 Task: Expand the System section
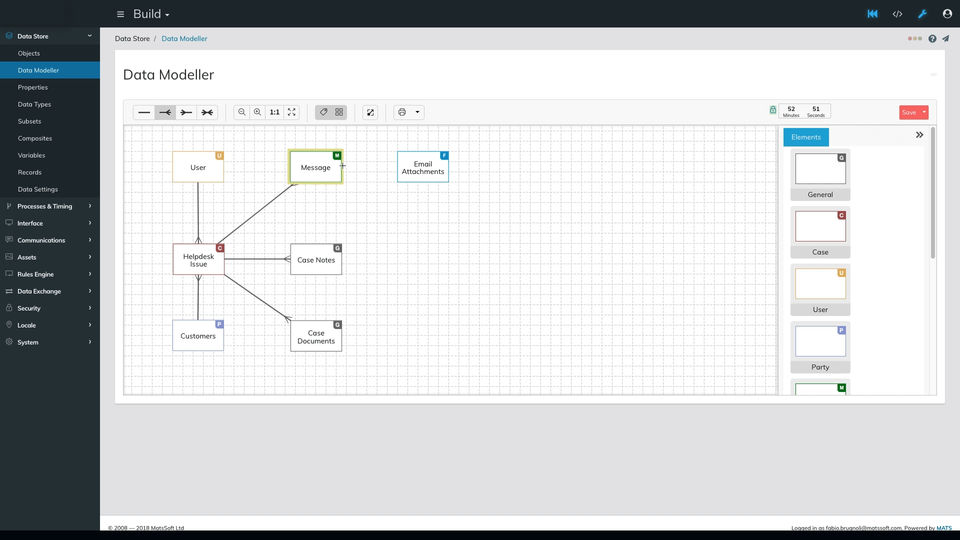point(50,342)
